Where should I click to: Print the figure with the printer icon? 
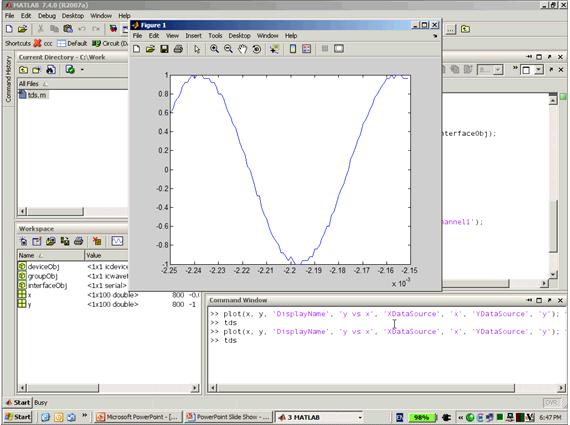coord(178,49)
